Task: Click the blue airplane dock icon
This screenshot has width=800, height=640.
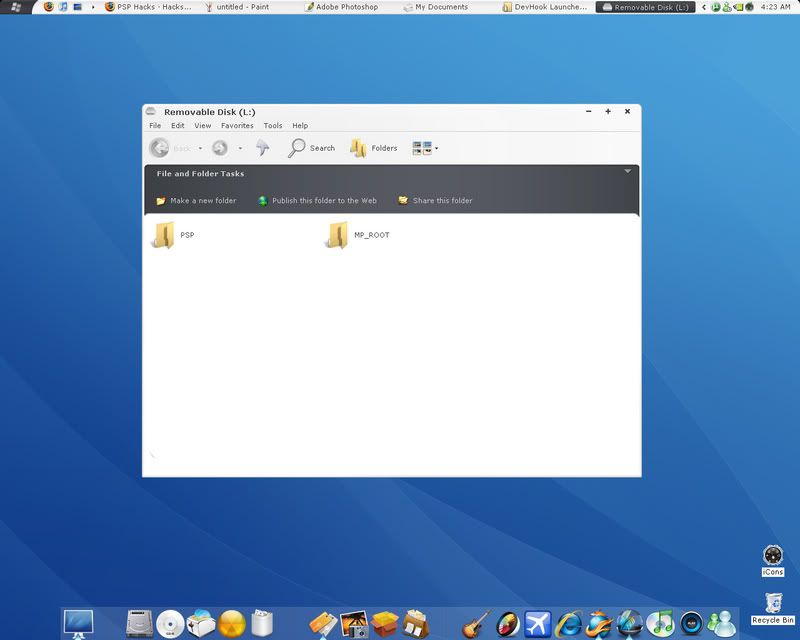Action: (x=538, y=624)
